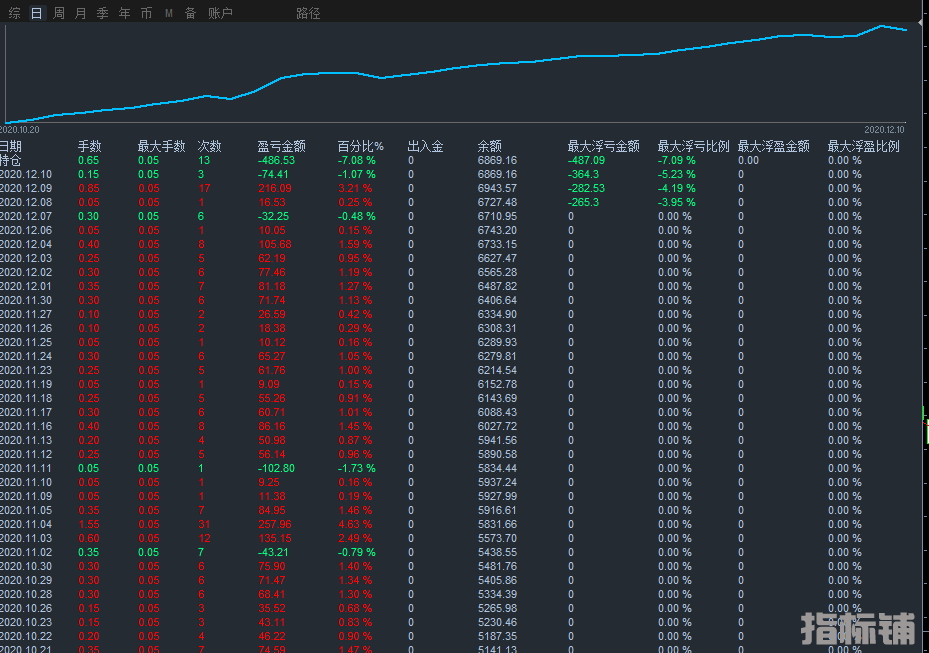Click the 持仓 positions row
The height and width of the screenshot is (653, 929).
click(x=11, y=160)
